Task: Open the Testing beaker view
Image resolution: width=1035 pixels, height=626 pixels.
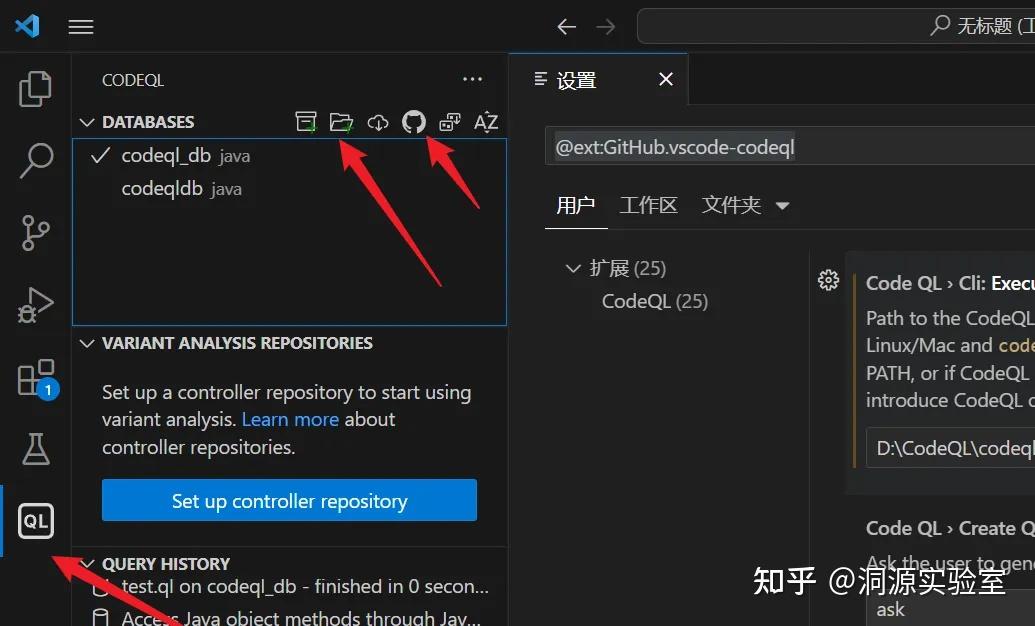Action: tap(35, 449)
